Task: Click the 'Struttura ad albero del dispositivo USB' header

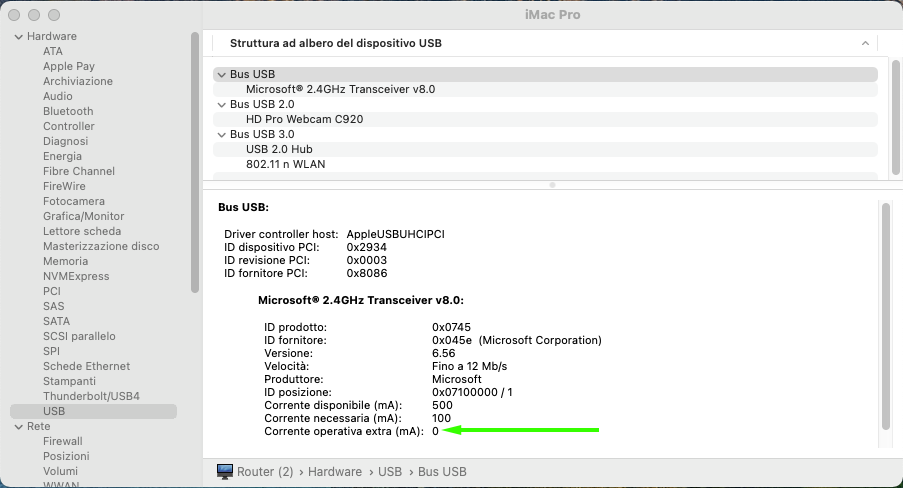Action: click(336, 43)
